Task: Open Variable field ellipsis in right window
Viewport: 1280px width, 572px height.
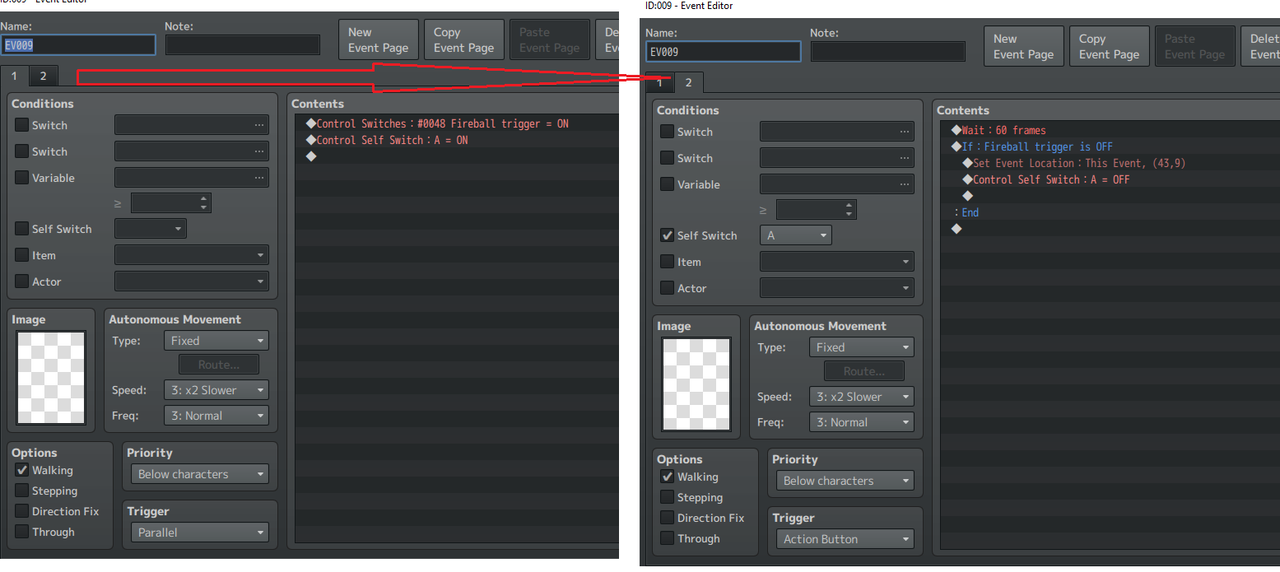Action: click(904, 184)
